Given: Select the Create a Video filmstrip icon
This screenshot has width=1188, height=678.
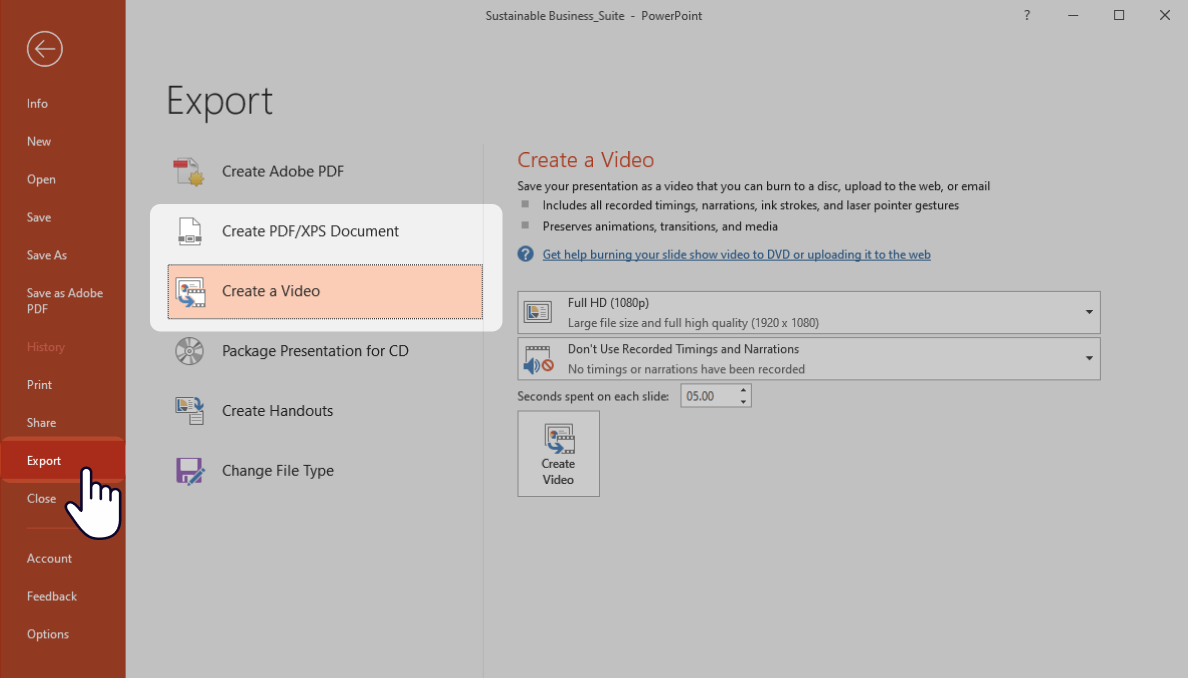Looking at the screenshot, I should point(190,291).
